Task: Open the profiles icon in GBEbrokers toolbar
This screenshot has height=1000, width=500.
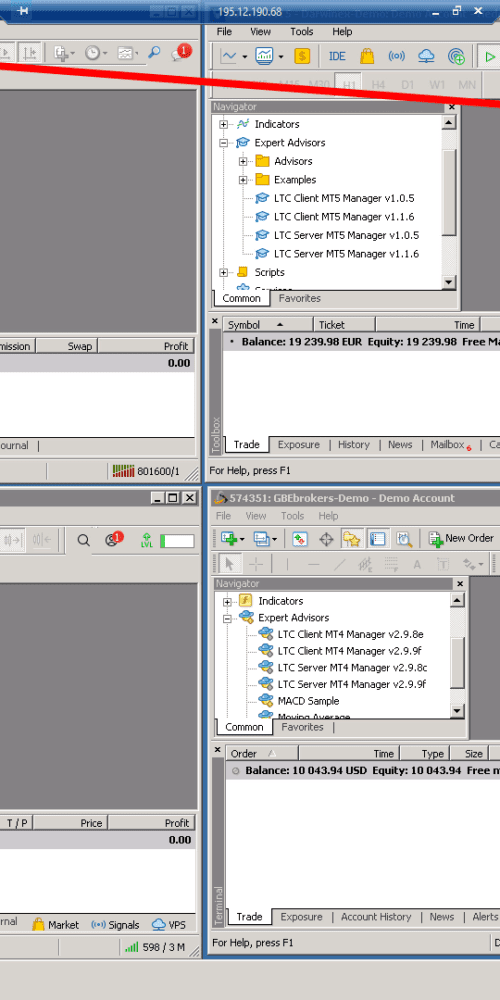Action: [261, 538]
